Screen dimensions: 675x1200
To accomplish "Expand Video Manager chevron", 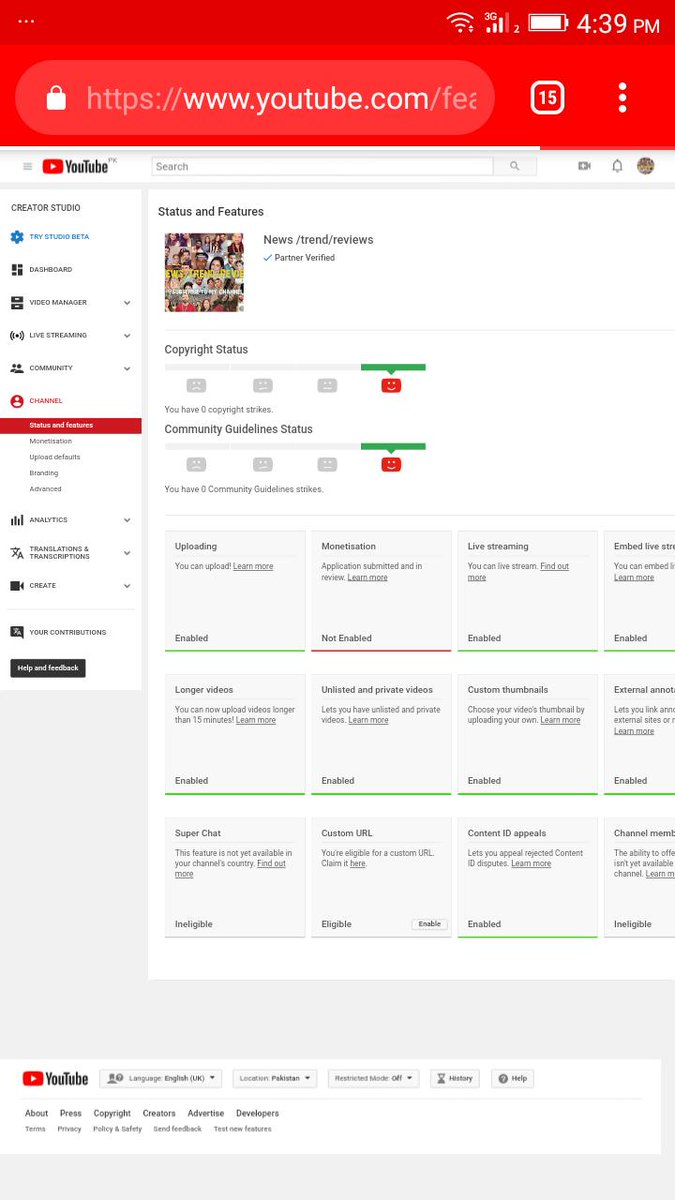I will click(127, 303).
